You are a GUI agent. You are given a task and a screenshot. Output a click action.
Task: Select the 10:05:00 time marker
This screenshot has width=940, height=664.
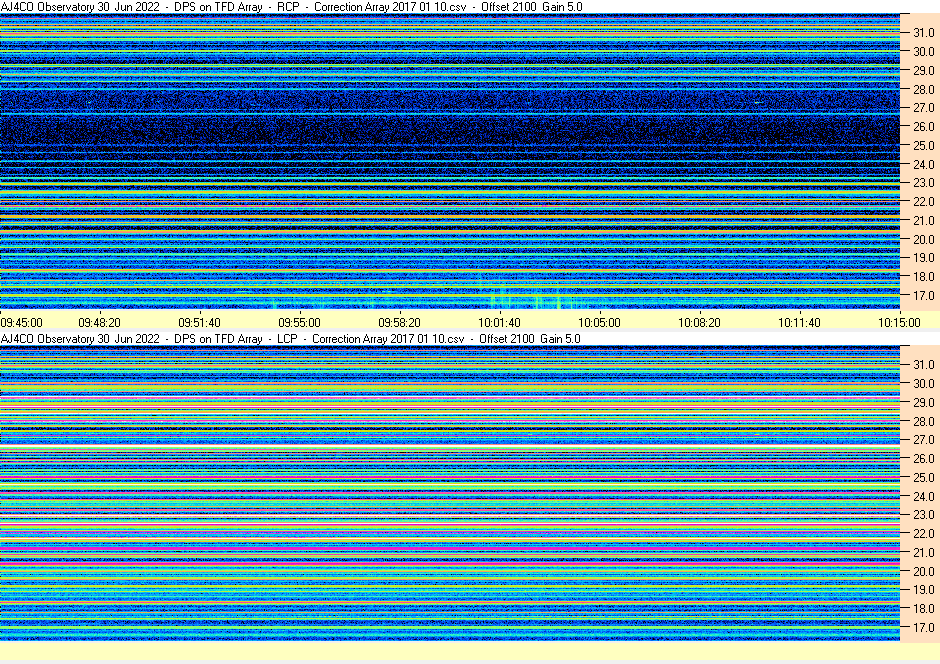(599, 323)
